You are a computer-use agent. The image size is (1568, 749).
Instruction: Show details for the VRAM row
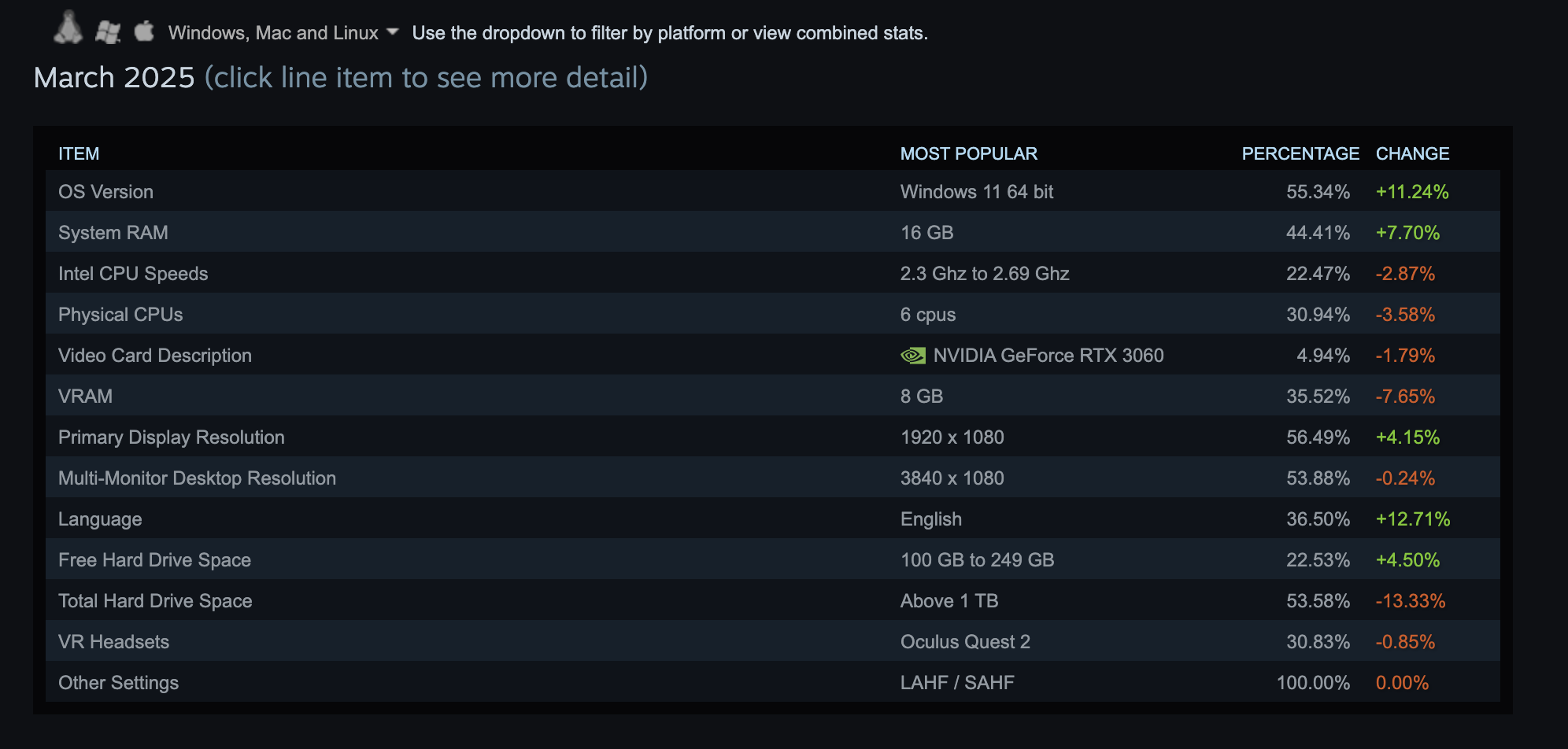pos(773,396)
